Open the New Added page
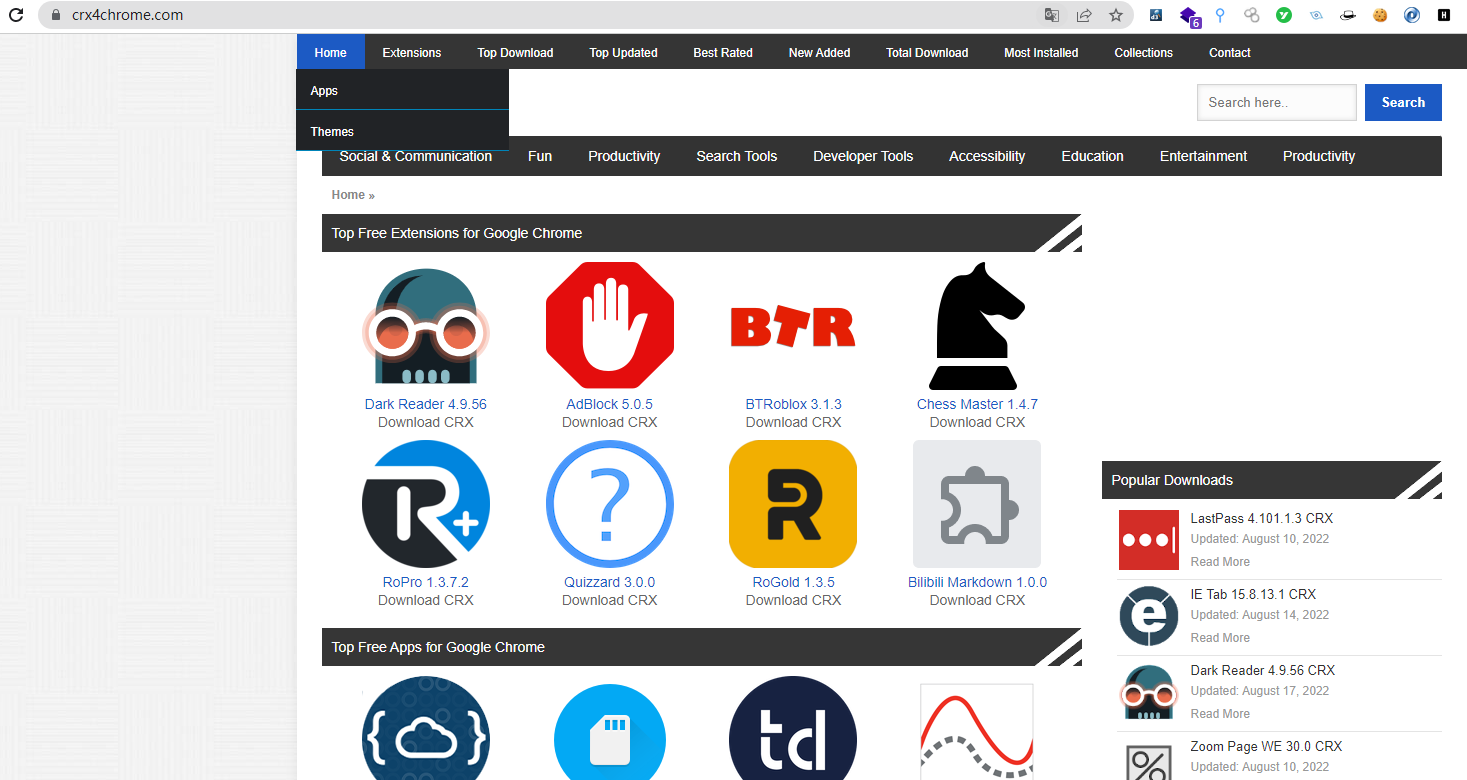Screen dimensions: 1467x780 pyautogui.click(x=819, y=53)
